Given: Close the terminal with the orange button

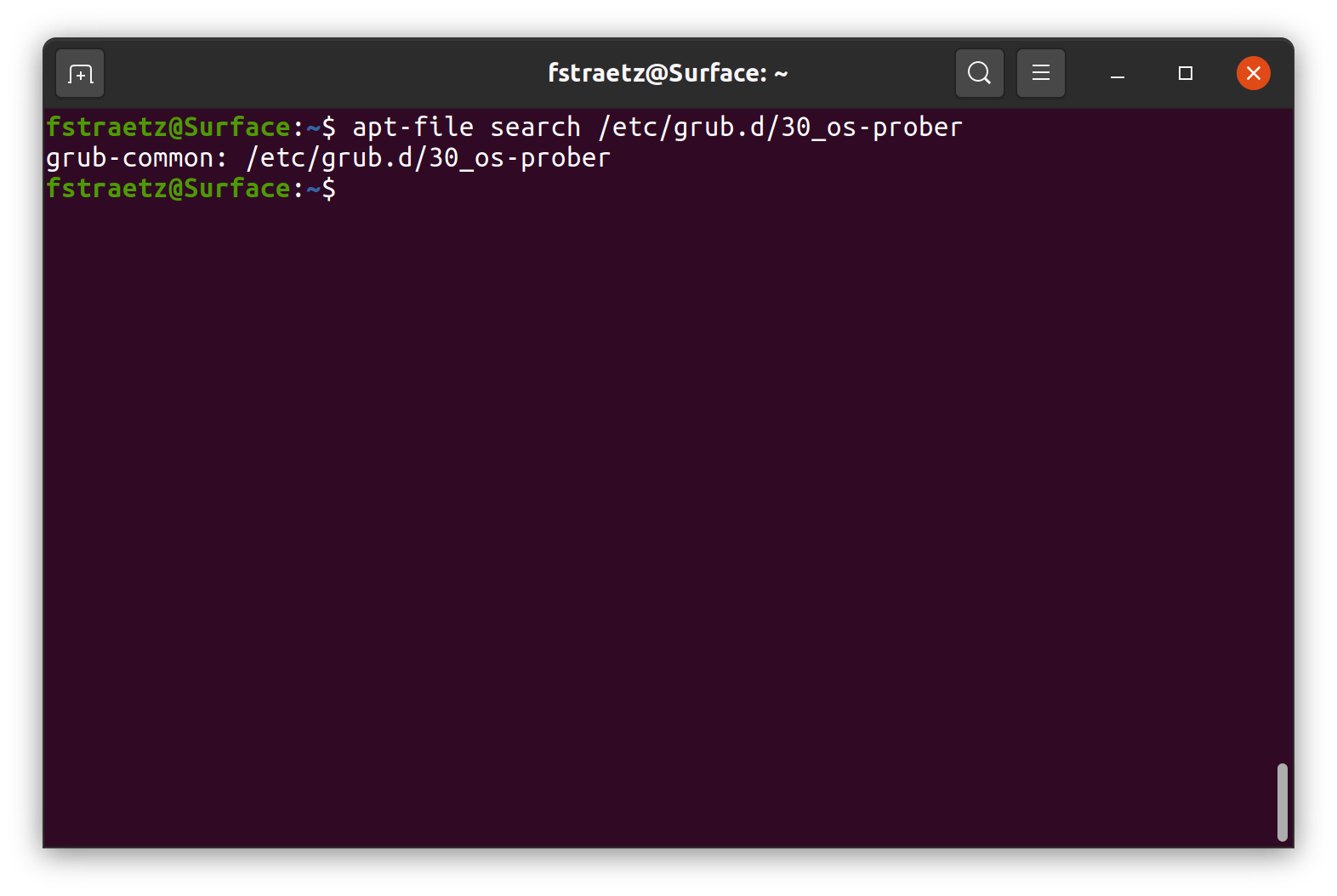Looking at the screenshot, I should pyautogui.click(x=1253, y=73).
